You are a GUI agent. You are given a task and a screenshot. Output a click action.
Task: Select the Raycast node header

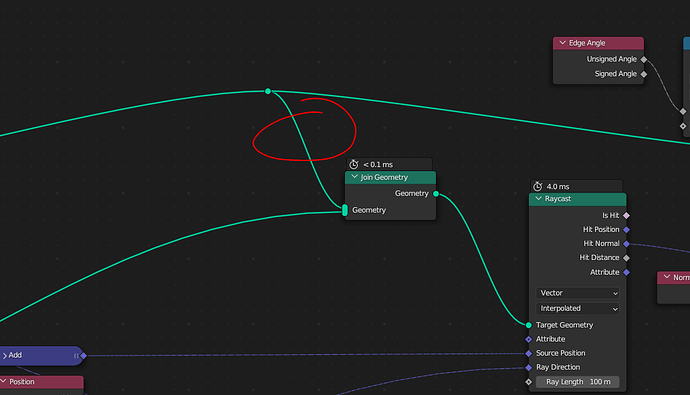pyautogui.click(x=577, y=199)
